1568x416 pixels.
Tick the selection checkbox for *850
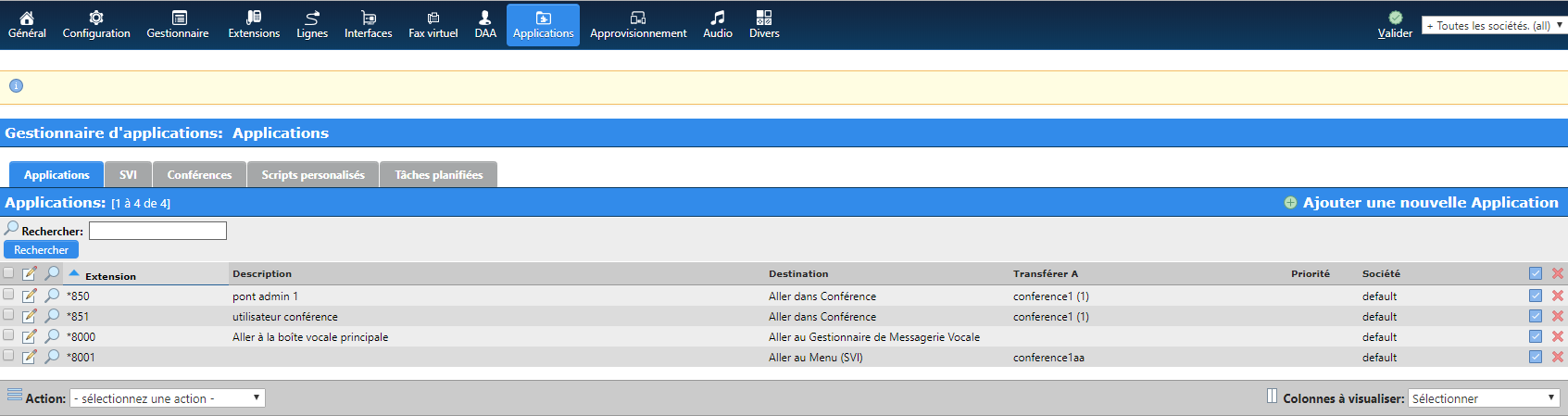click(8, 294)
